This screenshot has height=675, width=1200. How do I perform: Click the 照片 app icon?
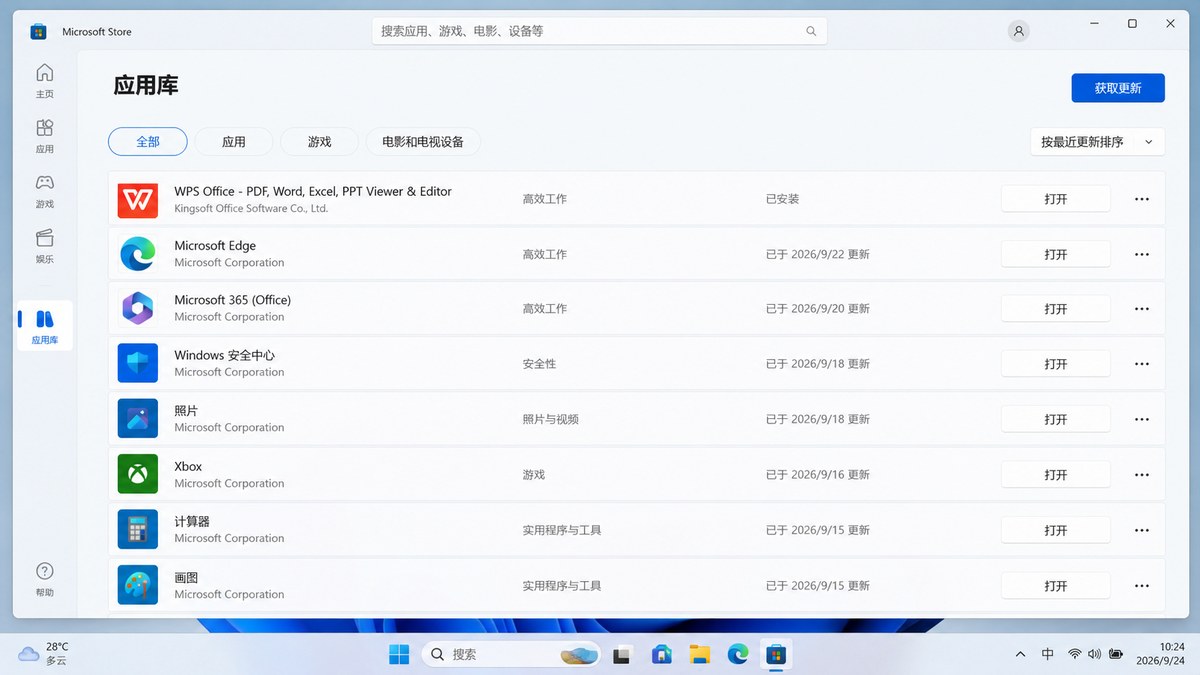pyautogui.click(x=137, y=419)
